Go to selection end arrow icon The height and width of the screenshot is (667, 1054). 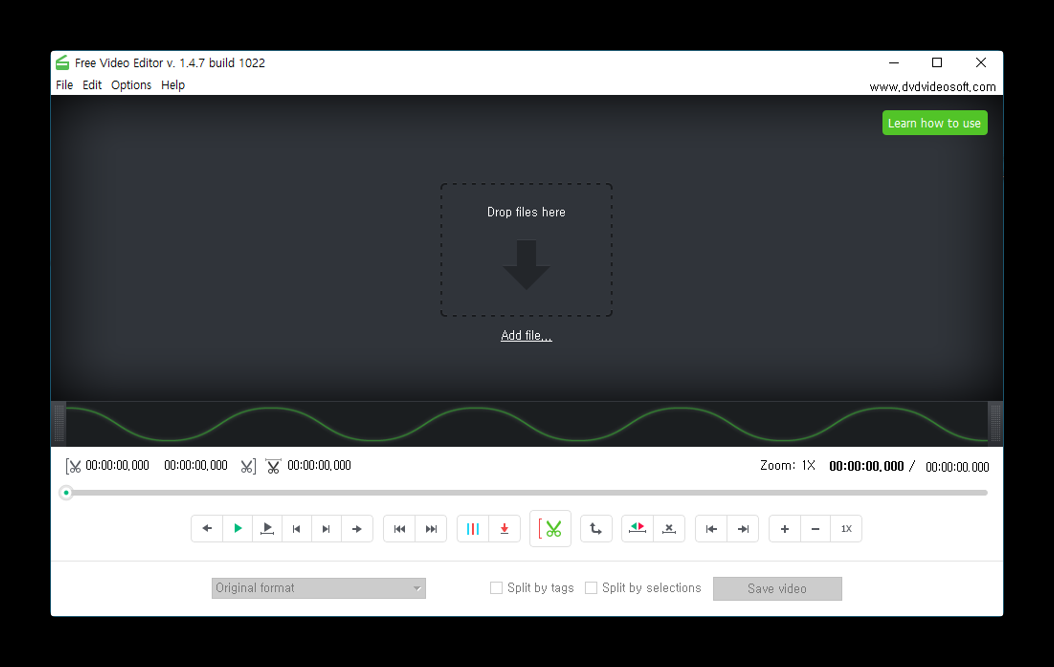pyautogui.click(x=743, y=528)
